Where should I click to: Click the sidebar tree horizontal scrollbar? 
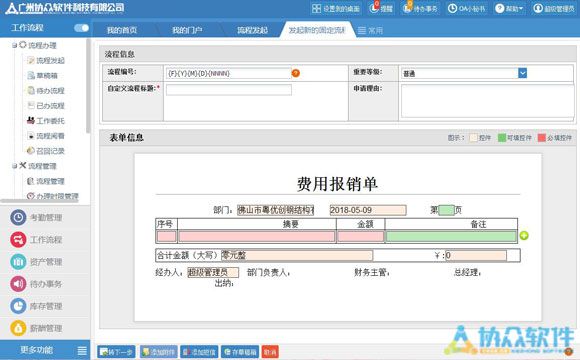click(40, 201)
